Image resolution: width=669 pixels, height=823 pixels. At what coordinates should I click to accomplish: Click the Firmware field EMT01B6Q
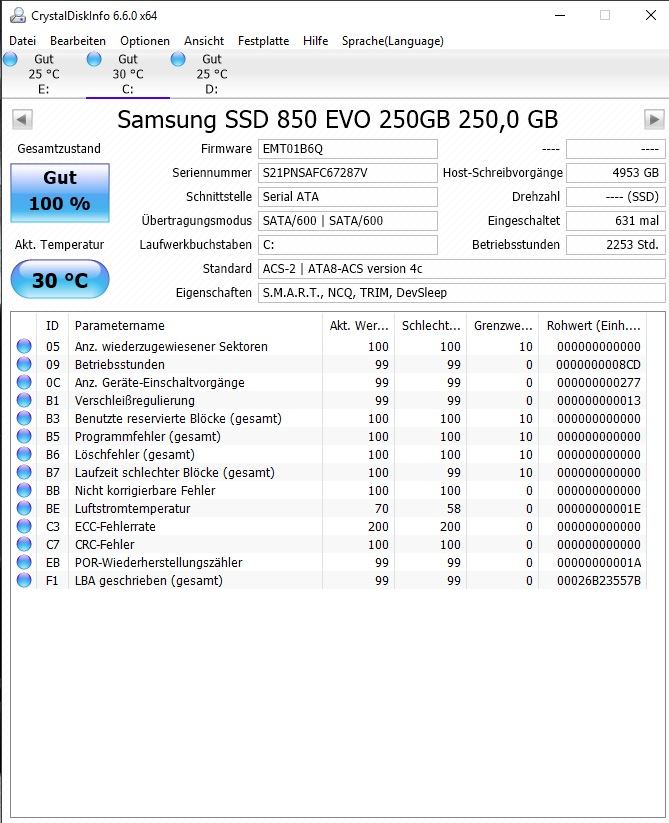(x=347, y=149)
